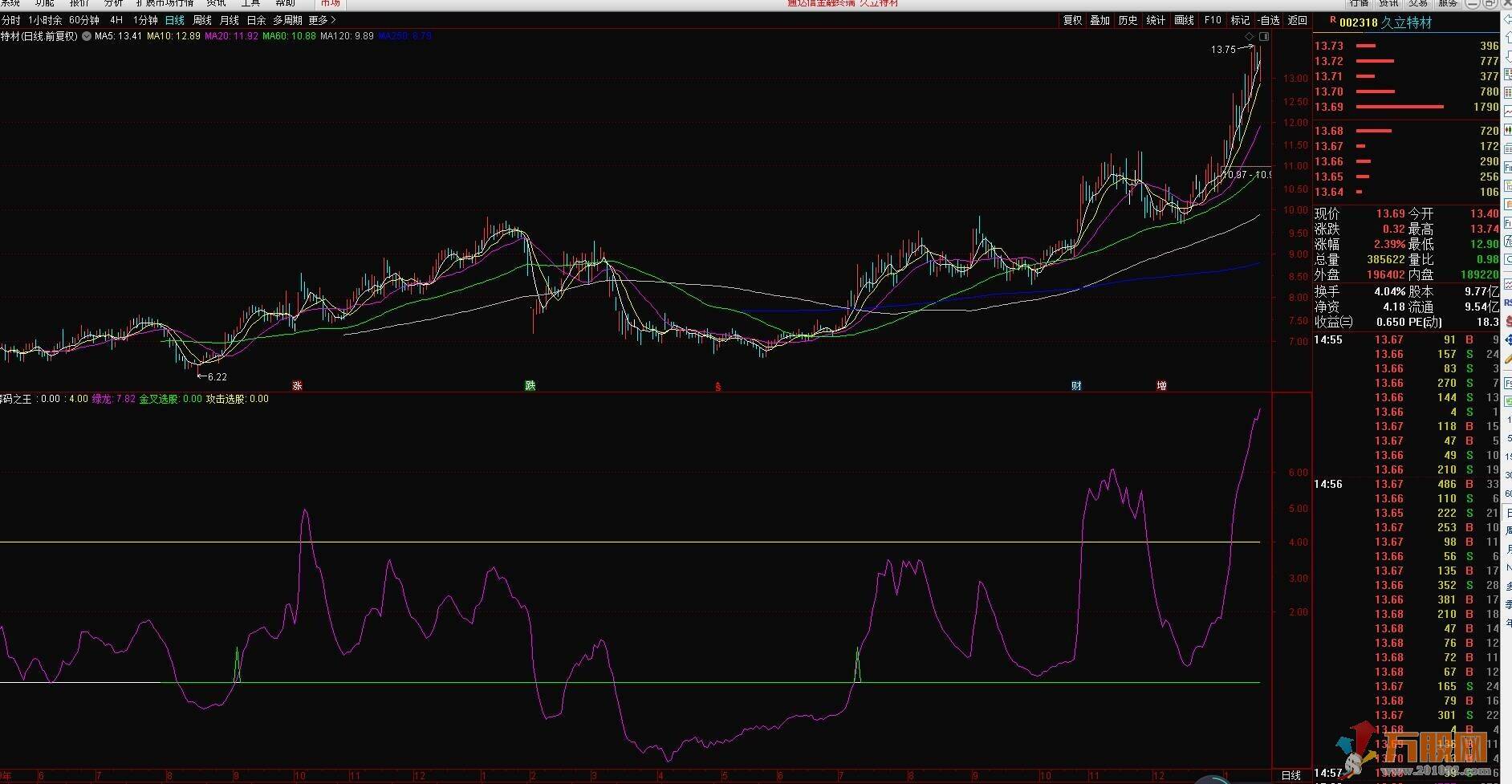Open the 扩展市场行情 menu

pos(165,3)
